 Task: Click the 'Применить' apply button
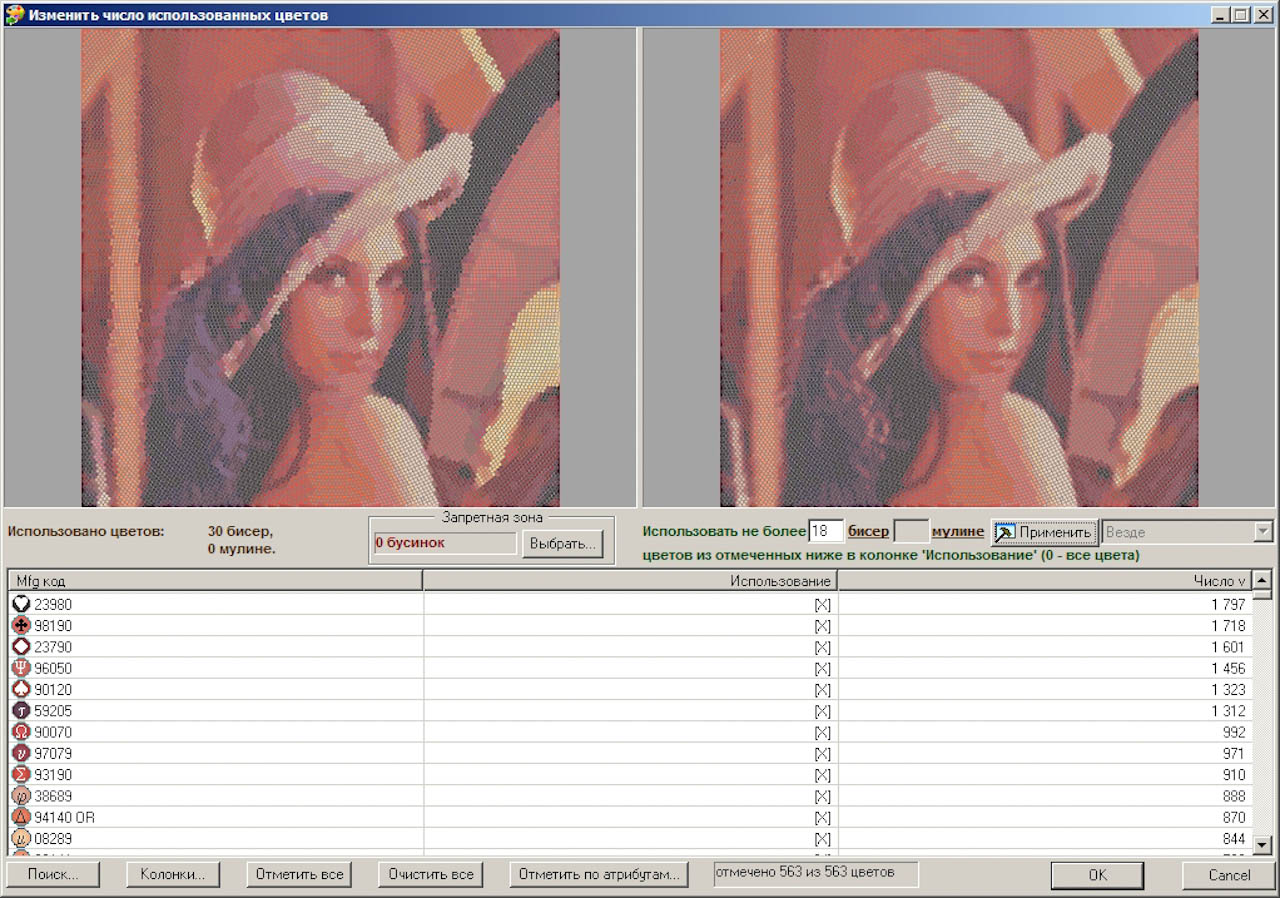point(1044,532)
